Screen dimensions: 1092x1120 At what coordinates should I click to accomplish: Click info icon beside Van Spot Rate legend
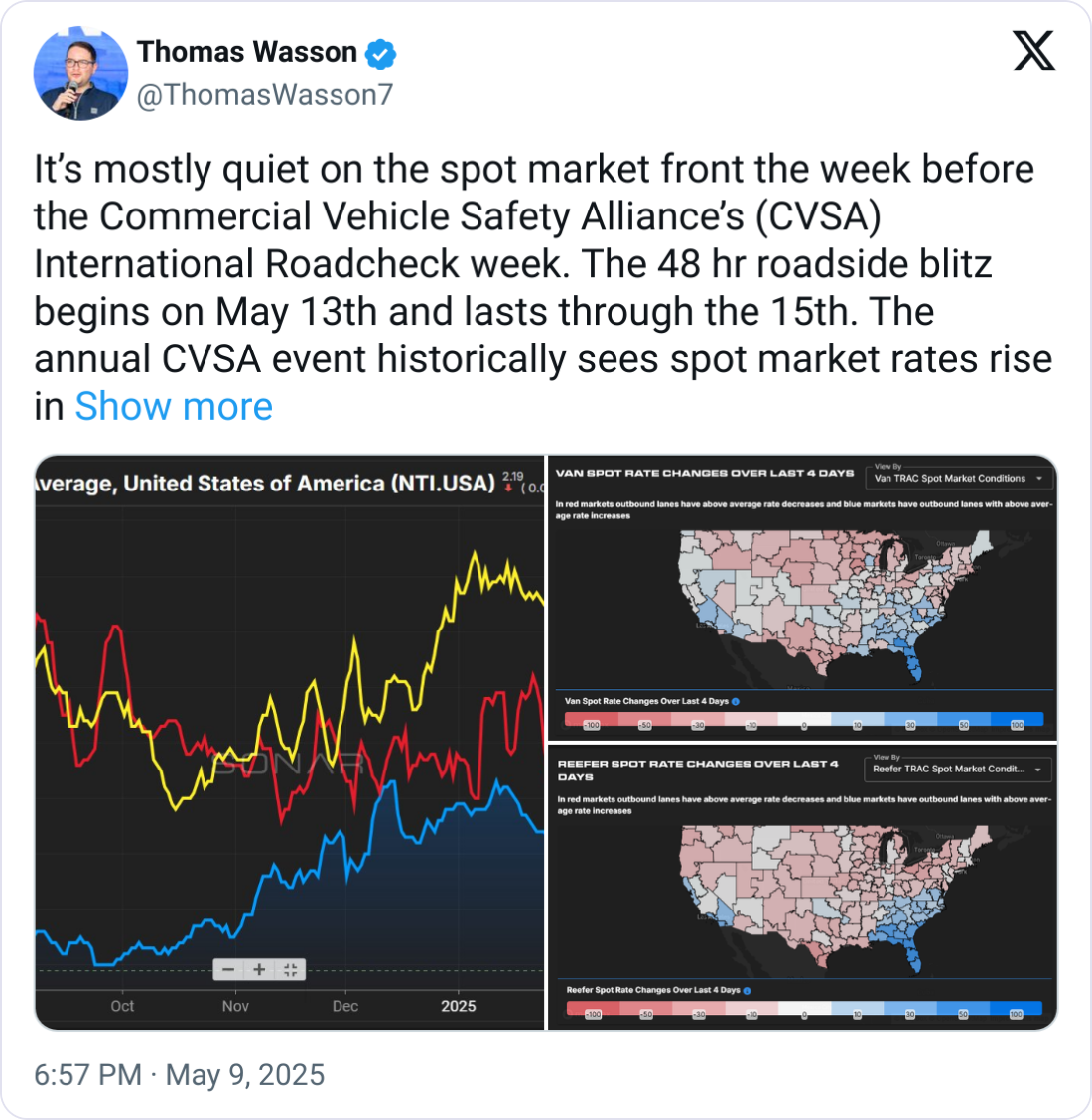coord(736,701)
